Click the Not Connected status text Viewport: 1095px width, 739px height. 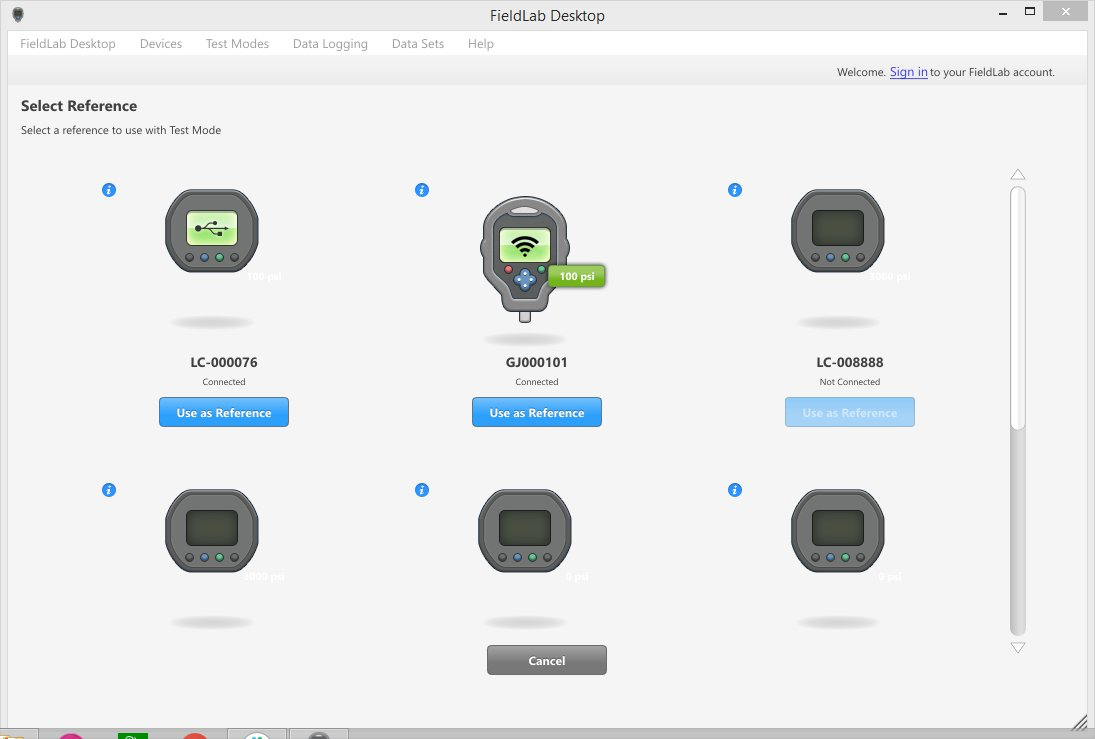pos(849,381)
